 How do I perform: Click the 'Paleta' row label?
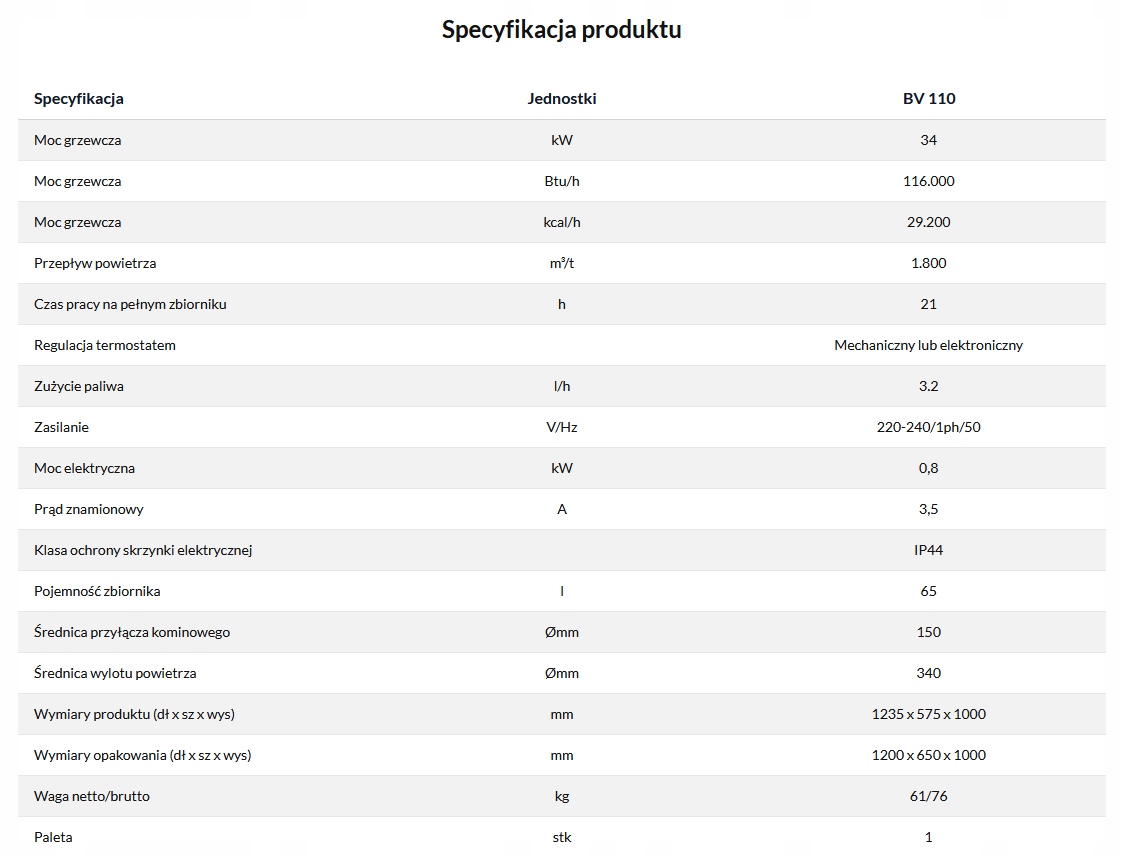tap(53, 837)
